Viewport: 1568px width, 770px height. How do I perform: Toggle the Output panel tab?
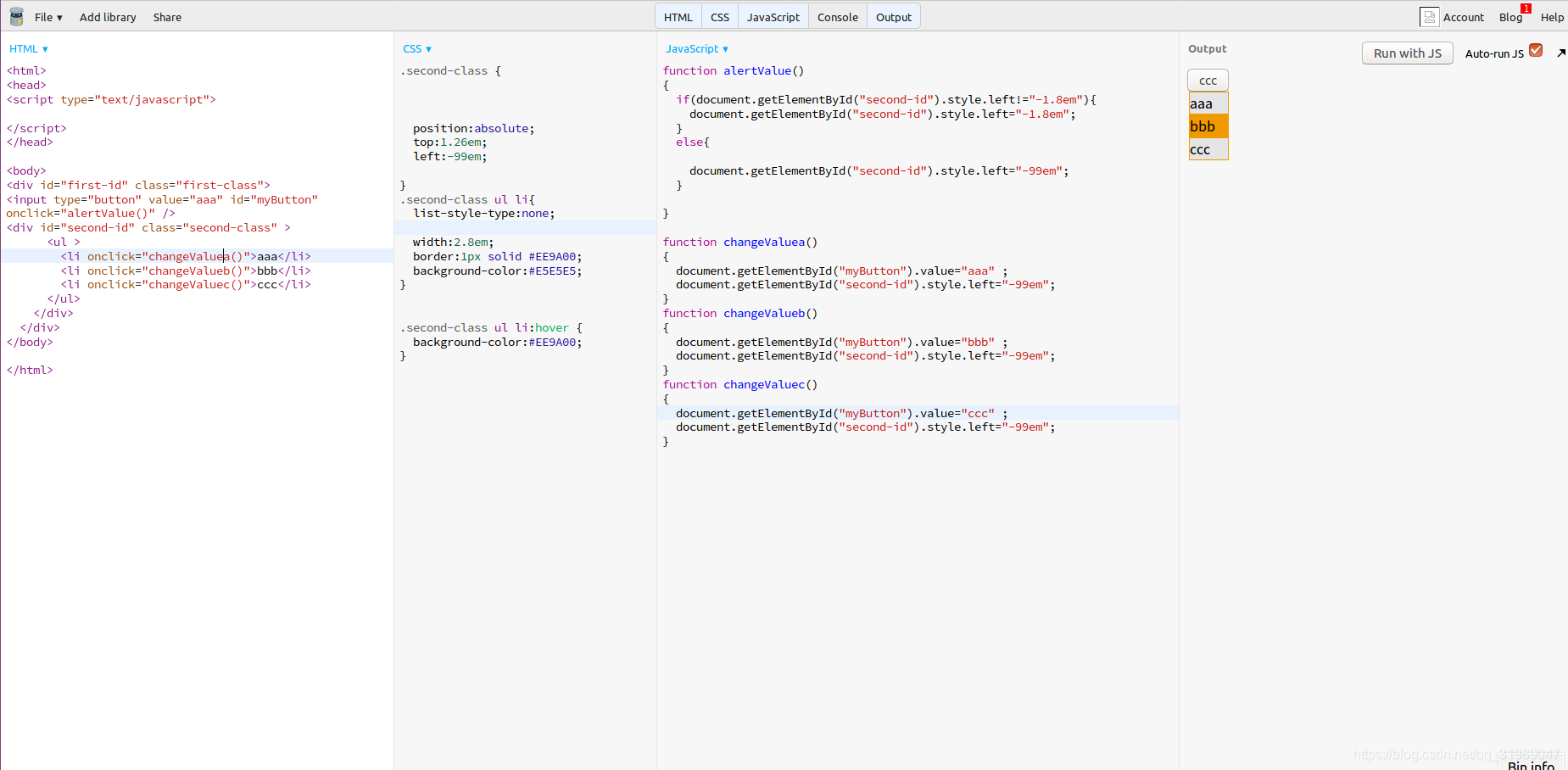pos(894,17)
